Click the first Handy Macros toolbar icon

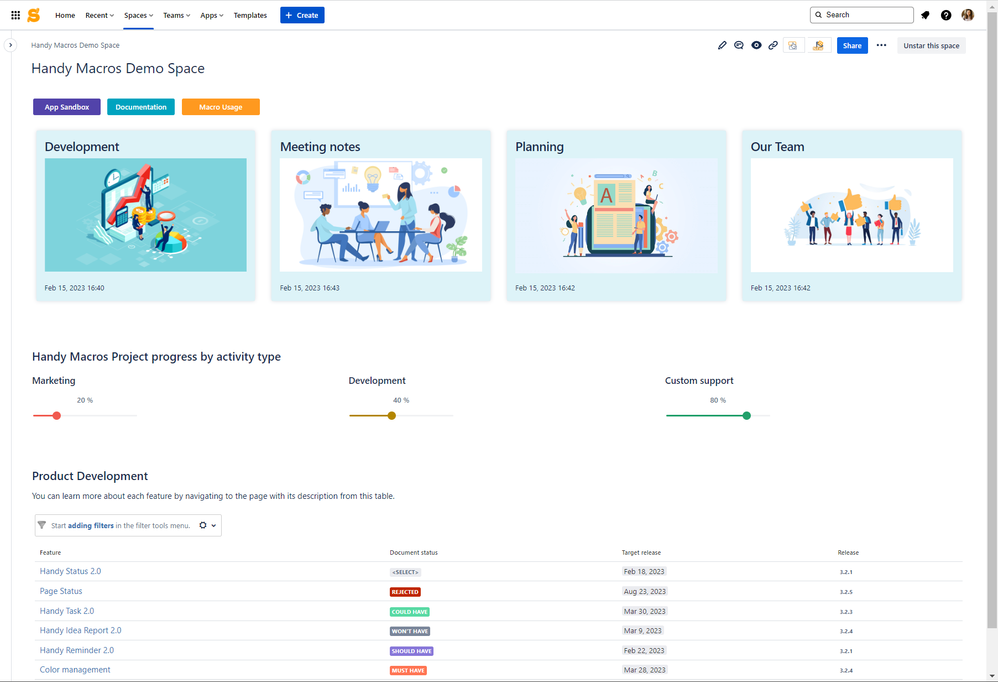pos(793,45)
